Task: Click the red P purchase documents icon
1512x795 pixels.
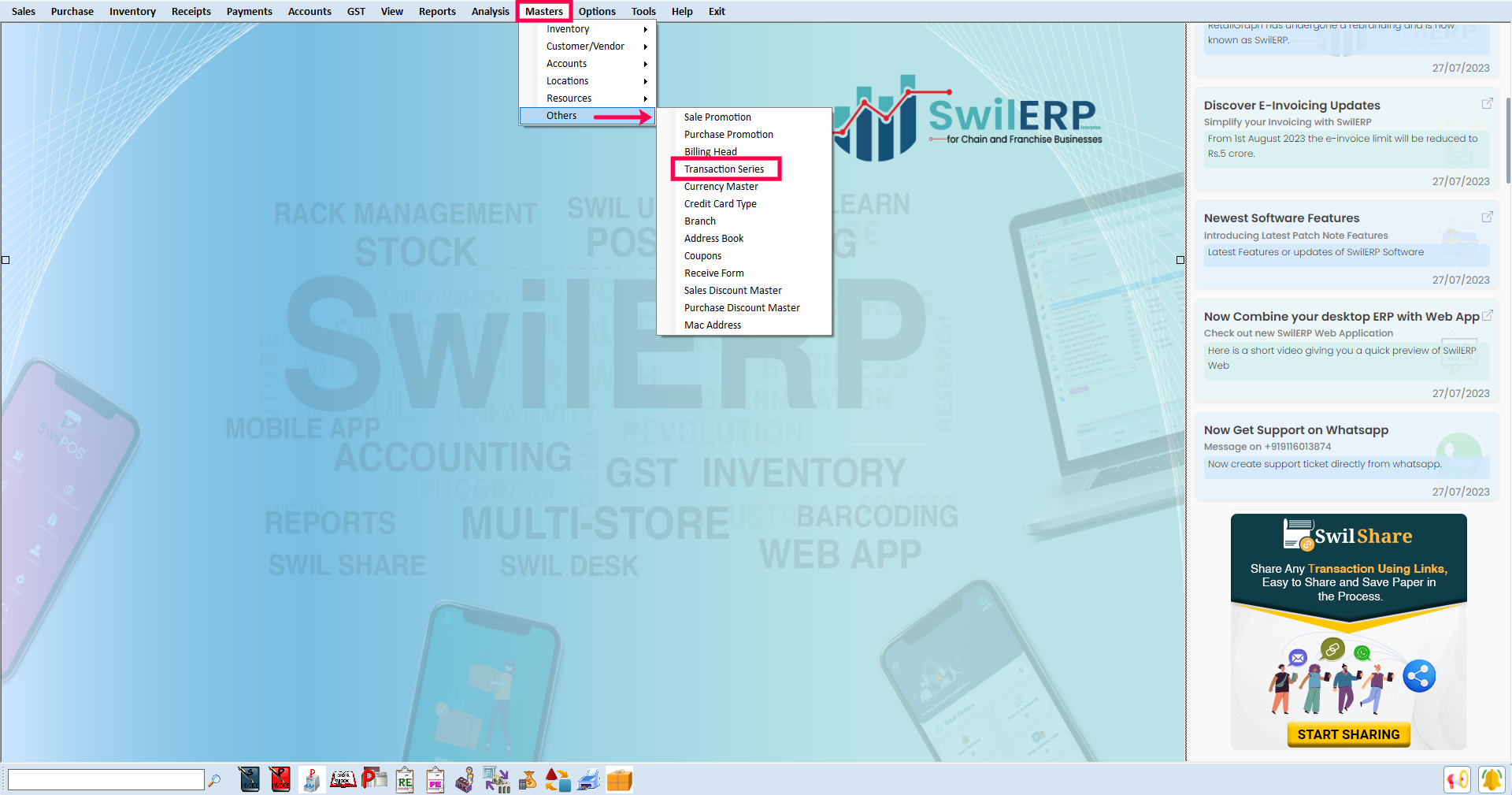Action: (374, 779)
